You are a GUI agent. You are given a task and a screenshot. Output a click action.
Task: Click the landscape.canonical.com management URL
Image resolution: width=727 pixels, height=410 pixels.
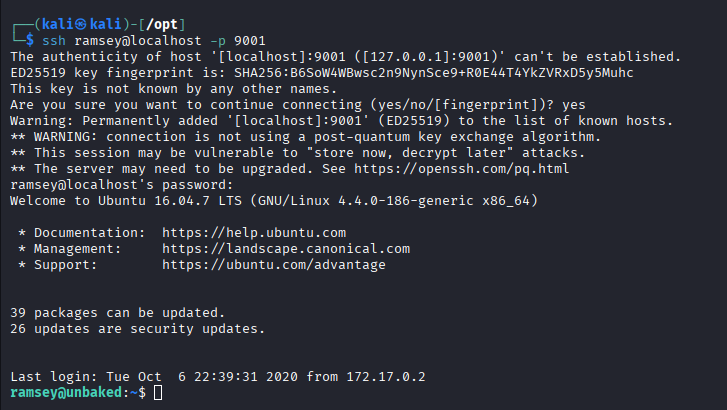tap(285, 249)
